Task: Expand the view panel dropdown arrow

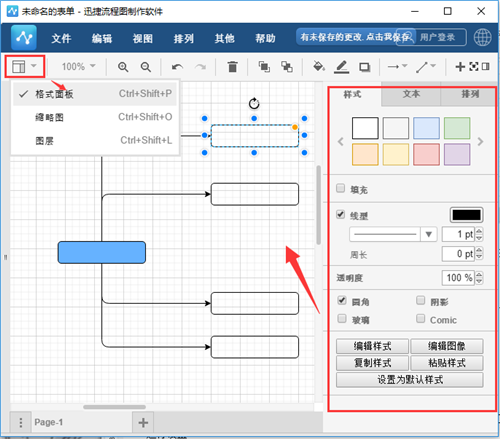Action: 34,66
